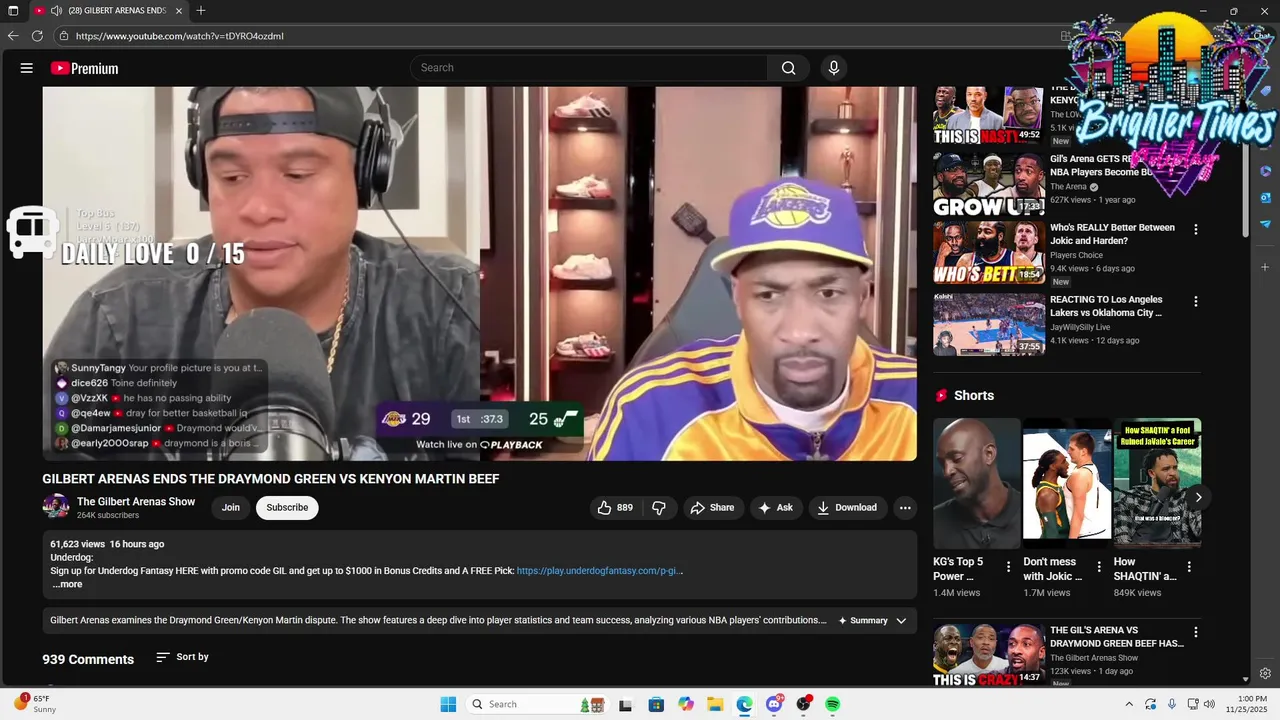Download the video
The width and height of the screenshot is (1280, 720).
(847, 508)
